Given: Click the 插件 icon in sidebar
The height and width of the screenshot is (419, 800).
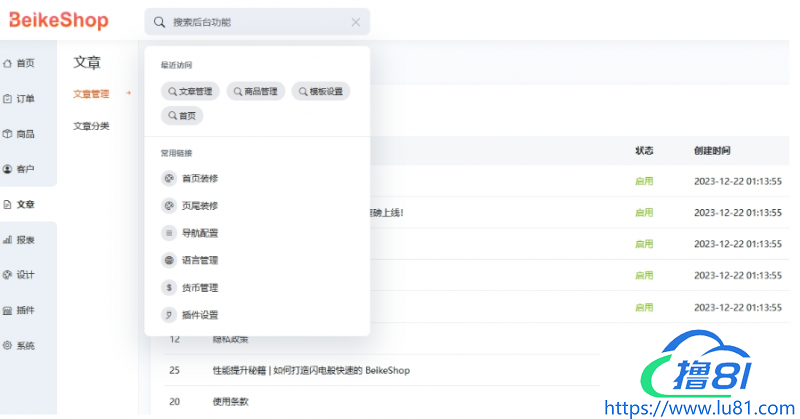Looking at the screenshot, I should (x=8, y=310).
